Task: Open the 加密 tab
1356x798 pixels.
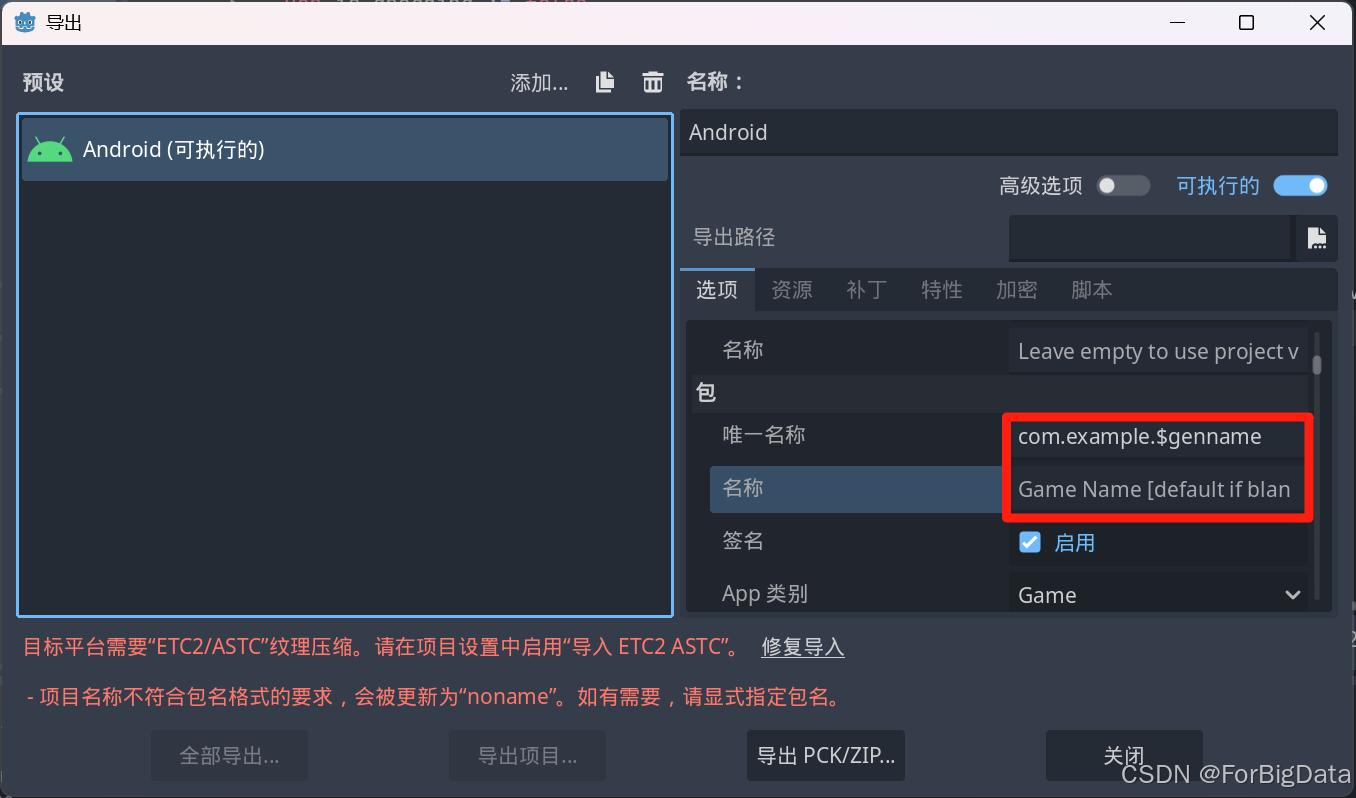Action: pyautogui.click(x=1017, y=290)
